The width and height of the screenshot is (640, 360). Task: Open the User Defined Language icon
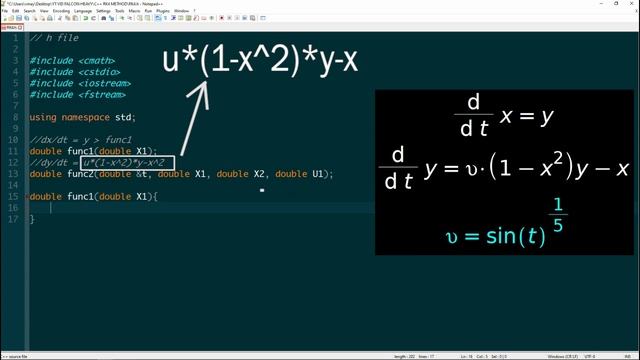pos(180,18)
